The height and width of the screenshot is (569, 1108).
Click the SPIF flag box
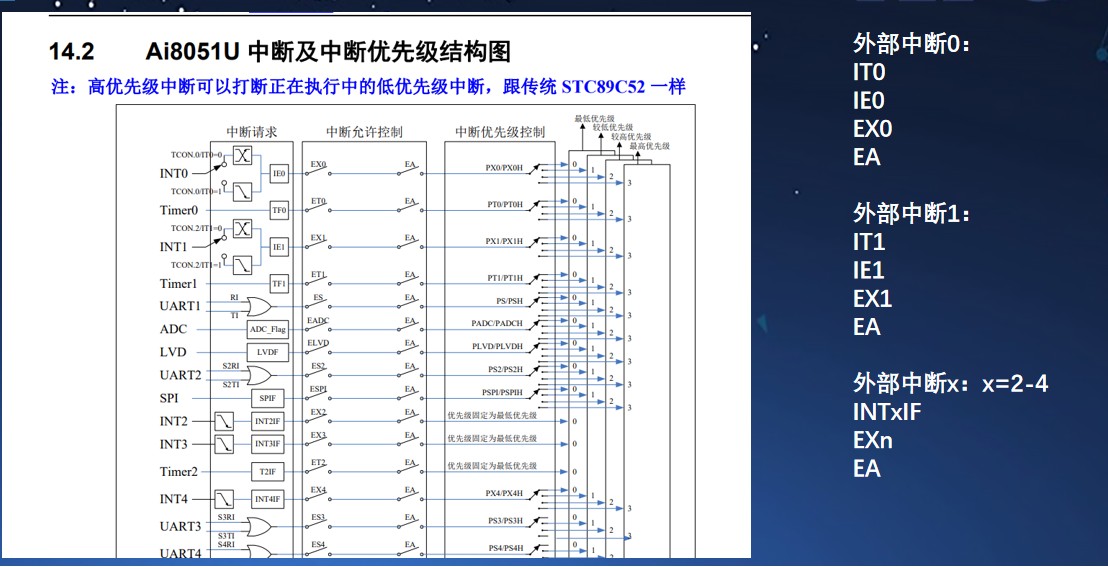(267, 398)
